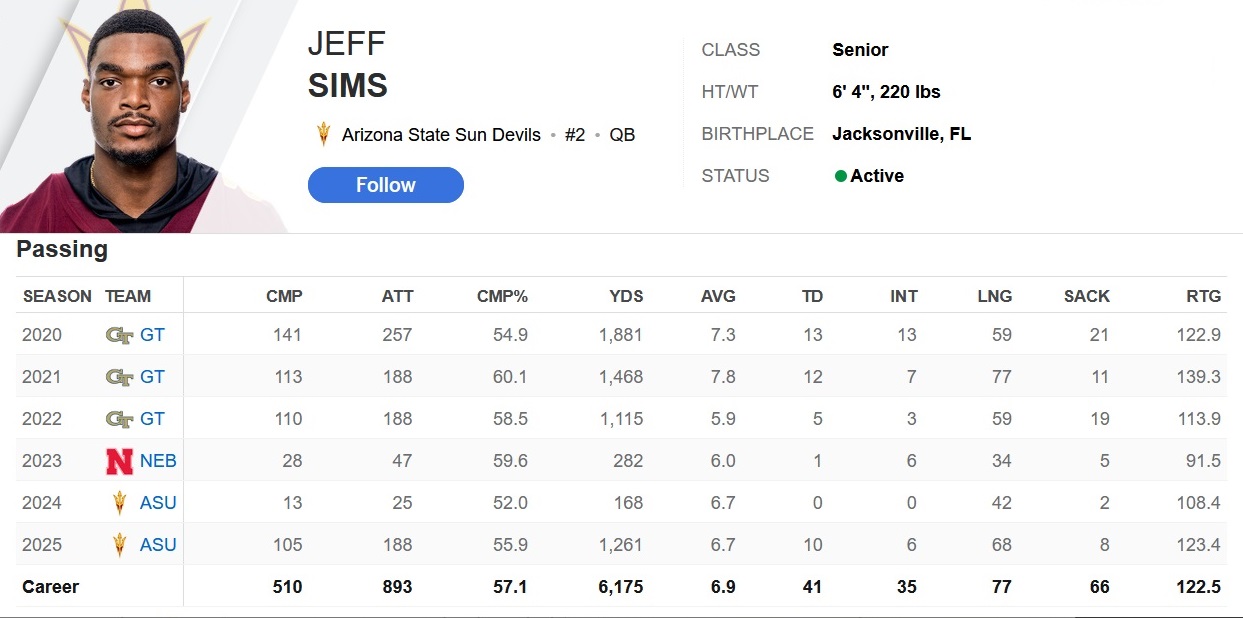Click the YDS column header
The width and height of the screenshot is (1243, 618).
pyautogui.click(x=627, y=296)
